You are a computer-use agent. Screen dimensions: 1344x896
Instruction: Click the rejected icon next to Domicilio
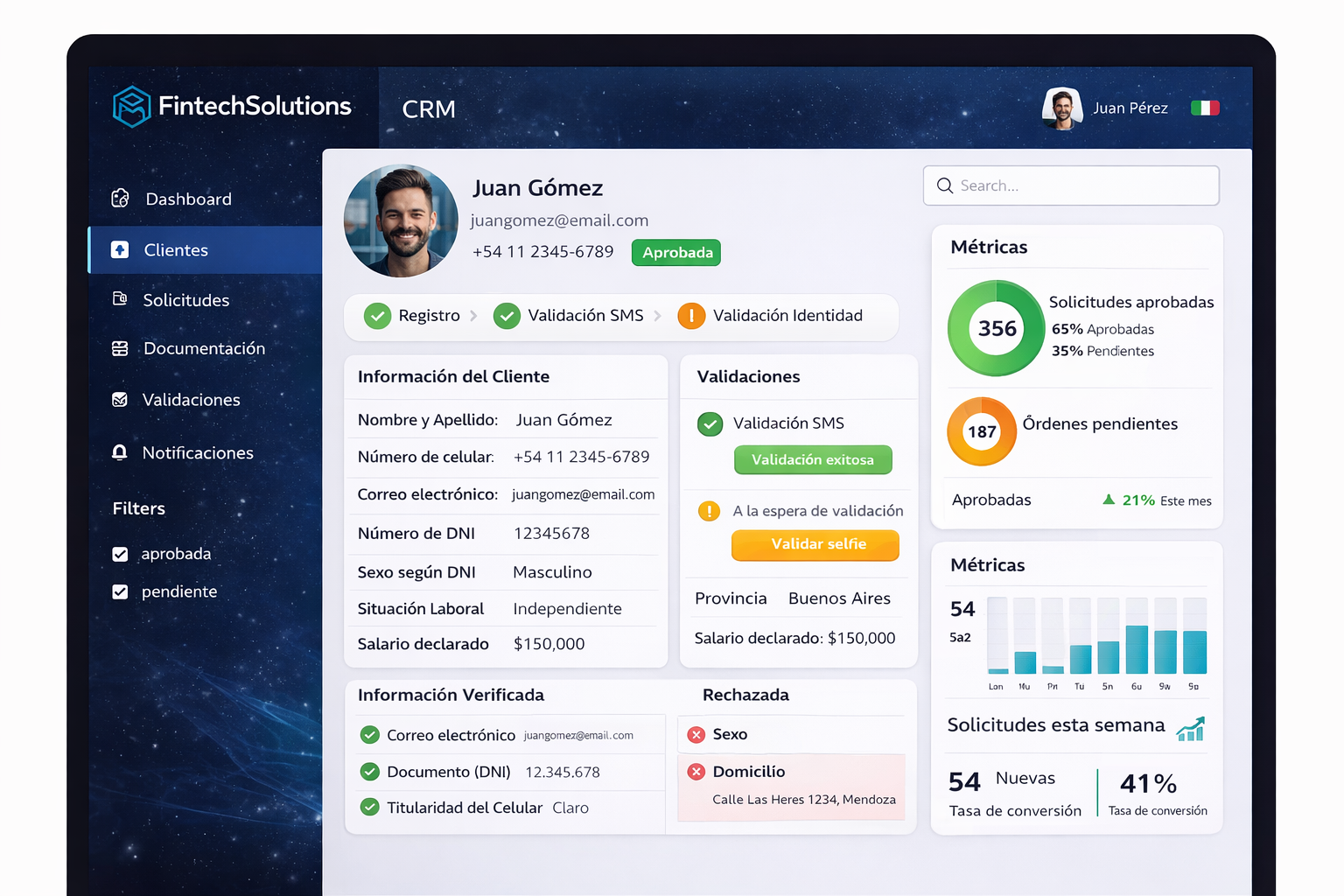click(x=696, y=772)
